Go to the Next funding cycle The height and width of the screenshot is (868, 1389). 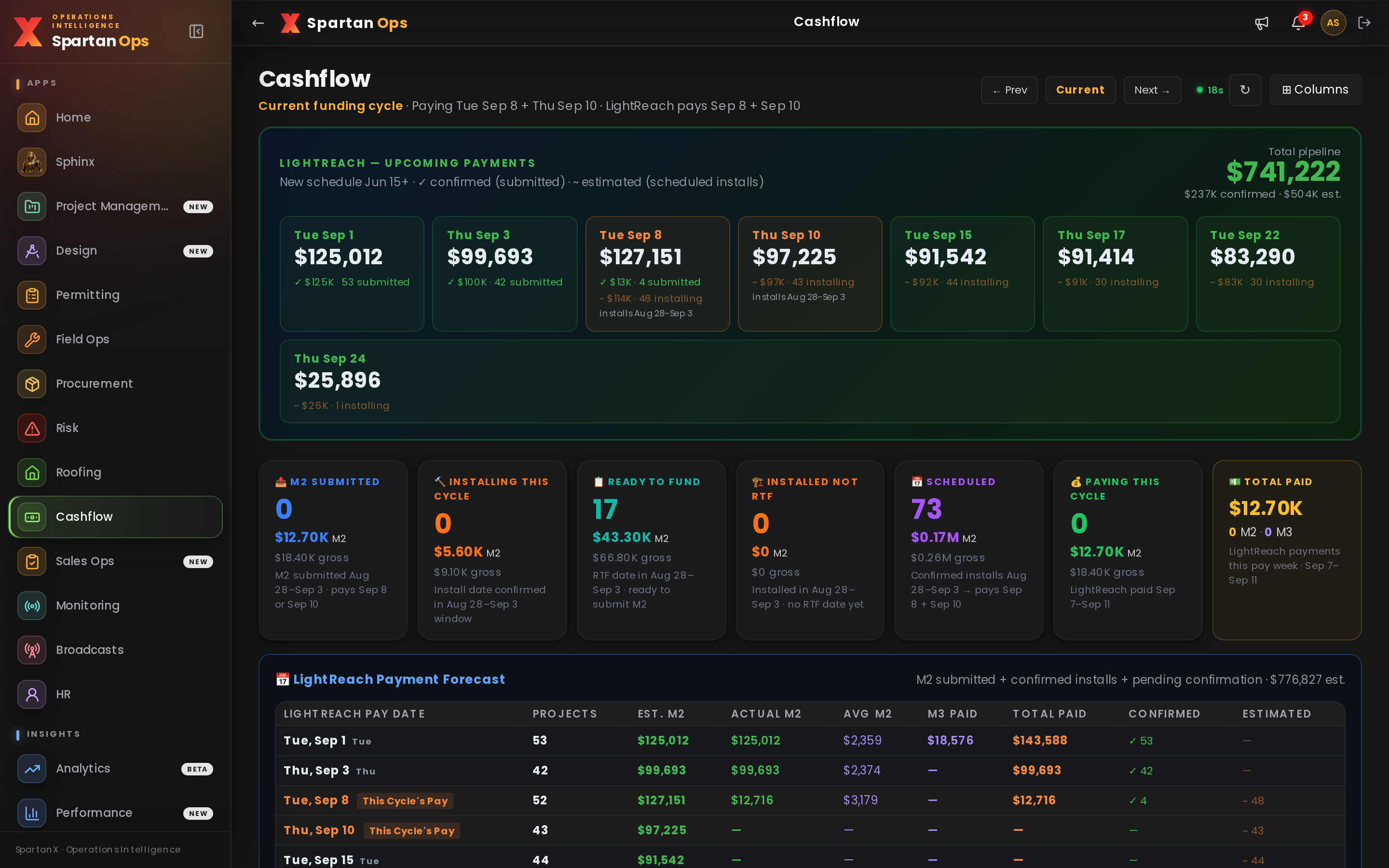1152,90
